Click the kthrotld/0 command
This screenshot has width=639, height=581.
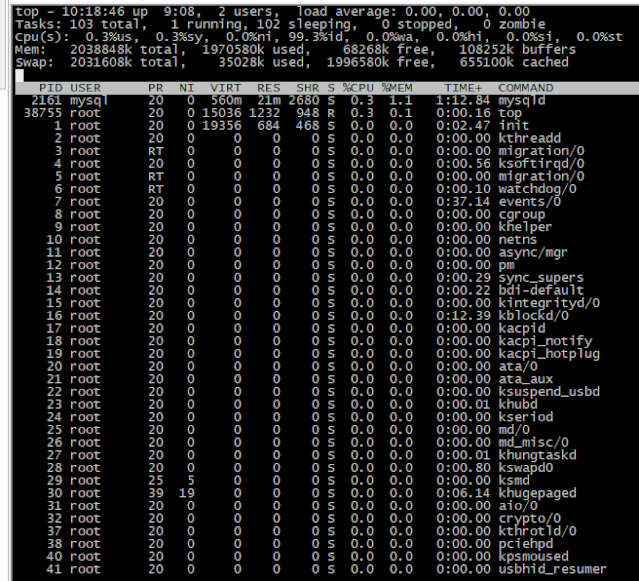[537, 531]
